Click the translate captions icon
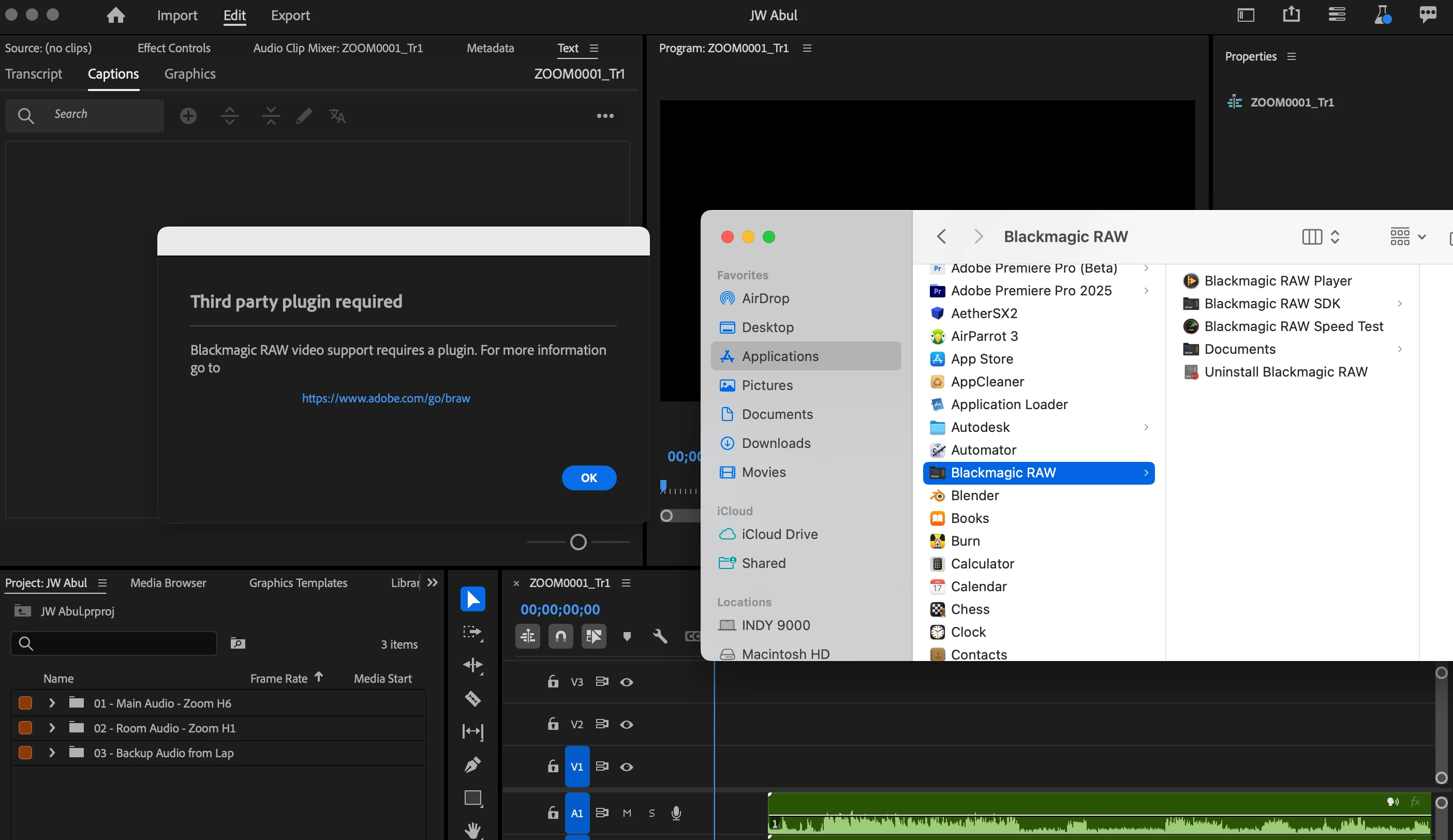Image resolution: width=1453 pixels, height=840 pixels. point(337,116)
